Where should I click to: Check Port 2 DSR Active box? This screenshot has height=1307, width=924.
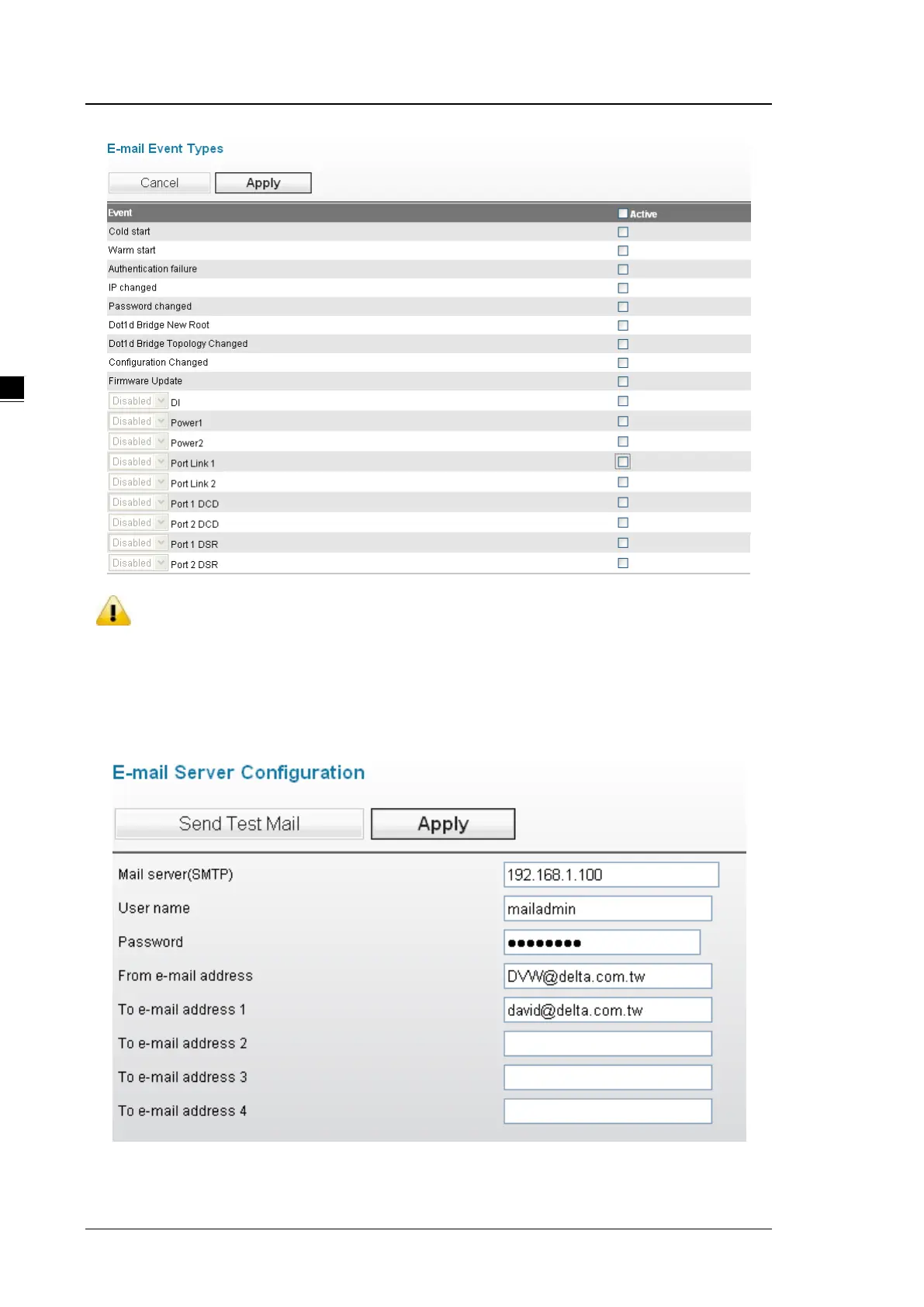[623, 563]
